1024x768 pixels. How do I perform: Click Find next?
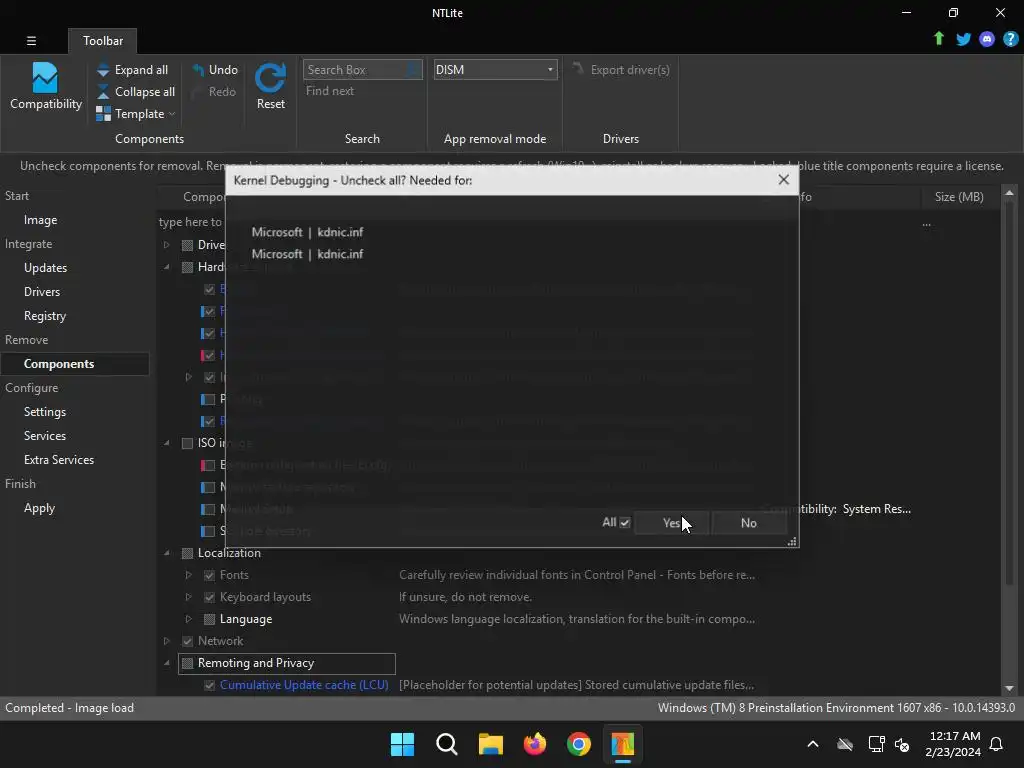330,91
